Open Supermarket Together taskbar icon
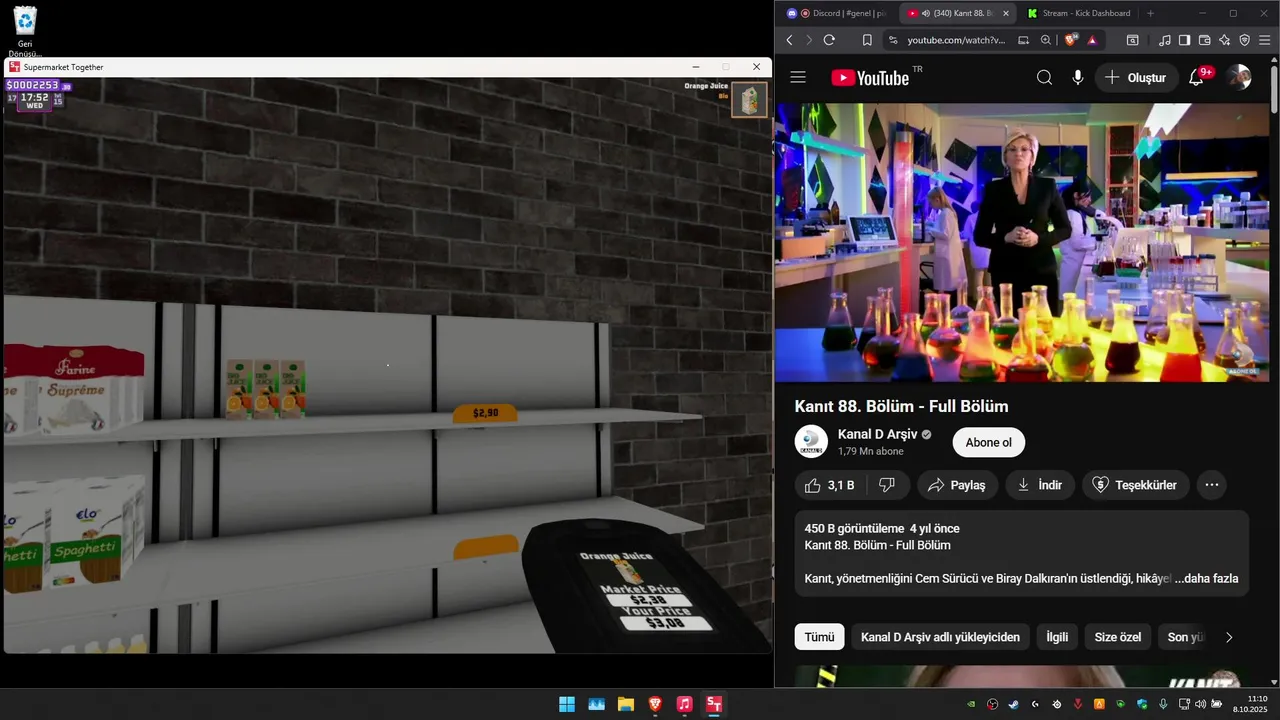The height and width of the screenshot is (720, 1280). [714, 704]
